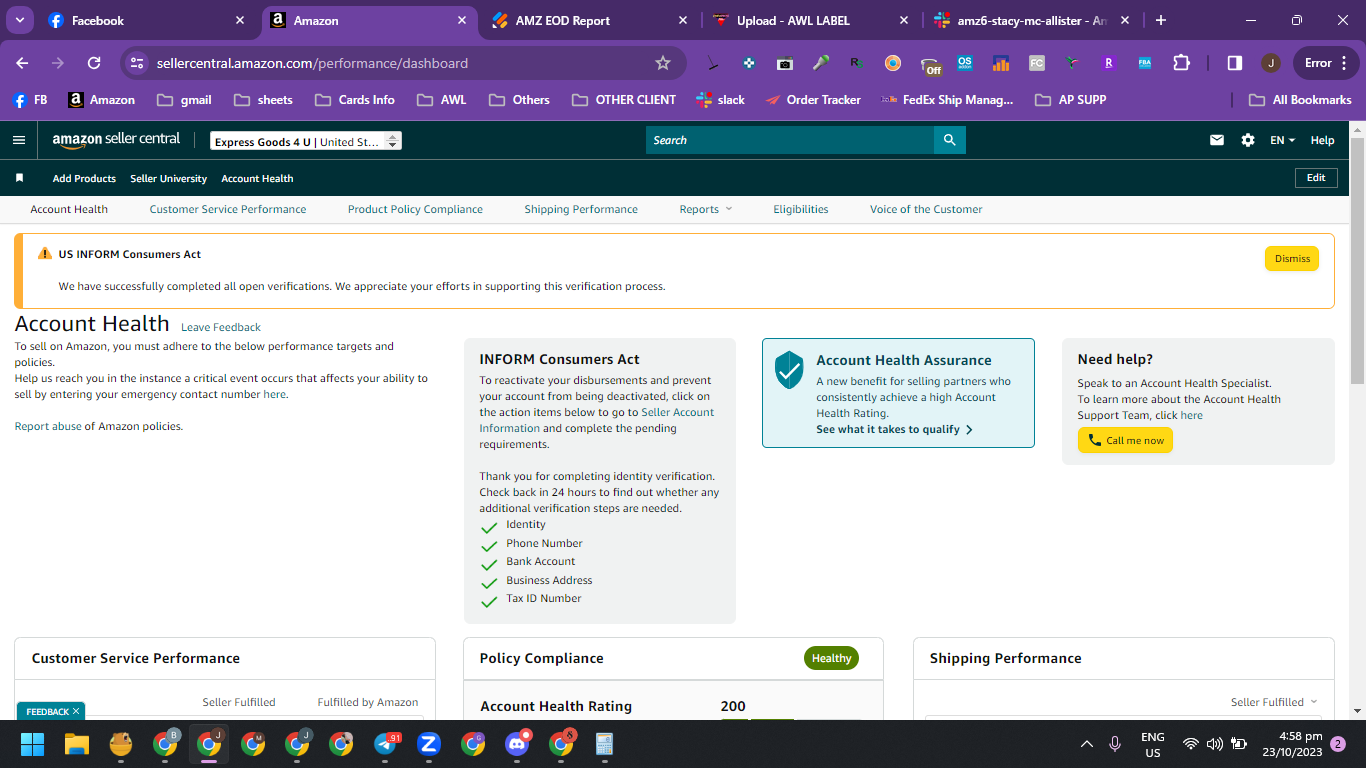Click the browser address bar URL

pos(312,63)
